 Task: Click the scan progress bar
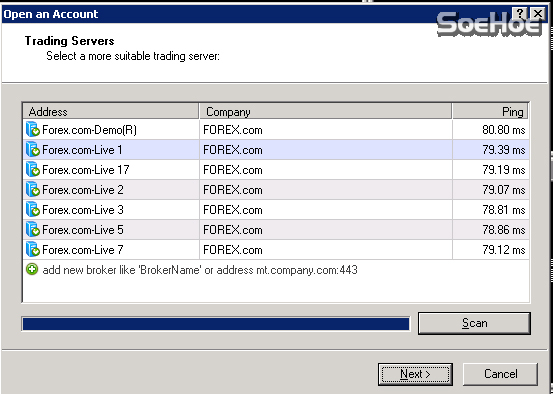[216, 324]
